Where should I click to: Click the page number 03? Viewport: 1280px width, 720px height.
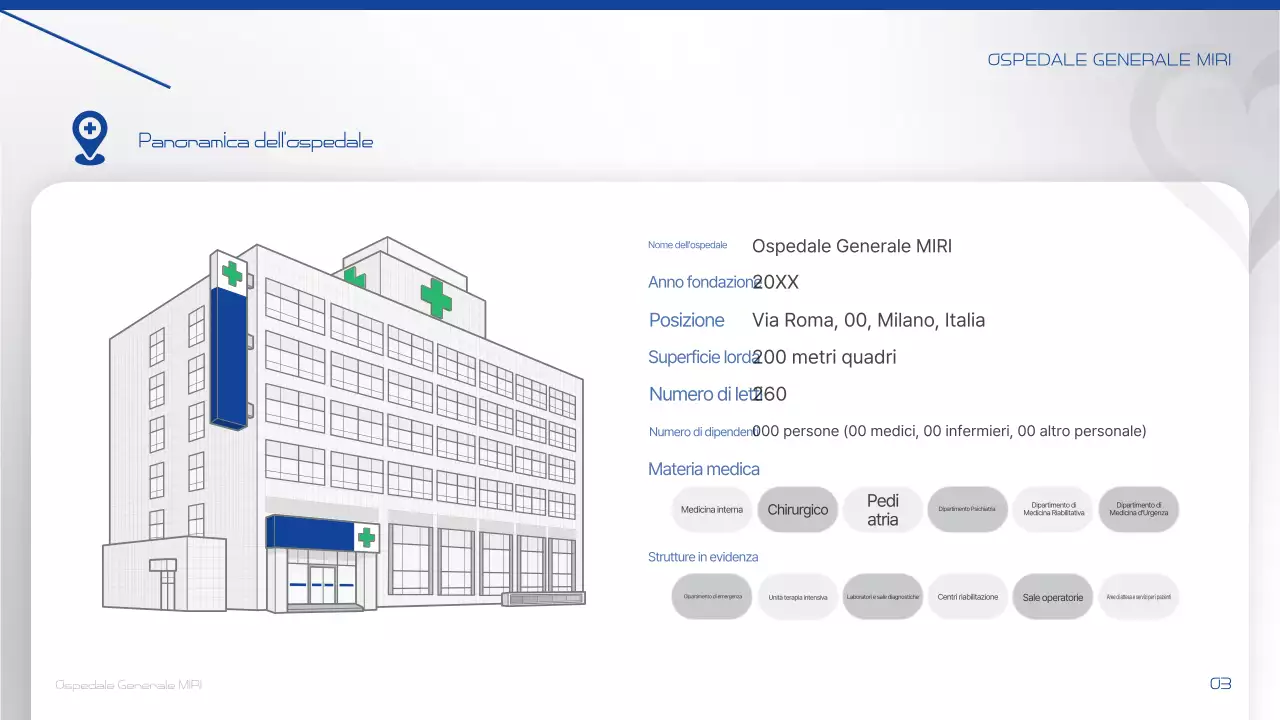pyautogui.click(x=1221, y=684)
